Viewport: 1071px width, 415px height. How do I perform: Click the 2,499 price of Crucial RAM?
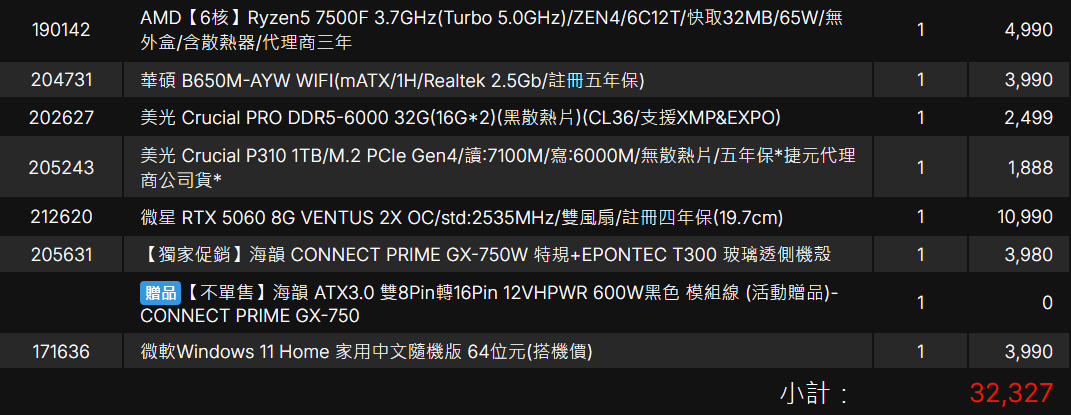point(1029,118)
